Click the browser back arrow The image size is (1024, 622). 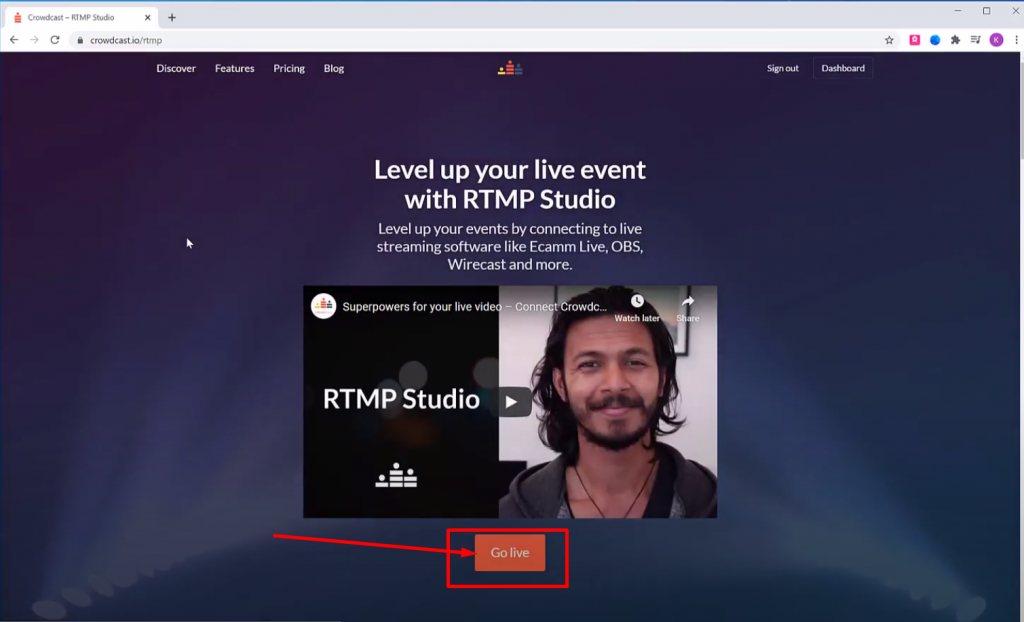click(14, 40)
